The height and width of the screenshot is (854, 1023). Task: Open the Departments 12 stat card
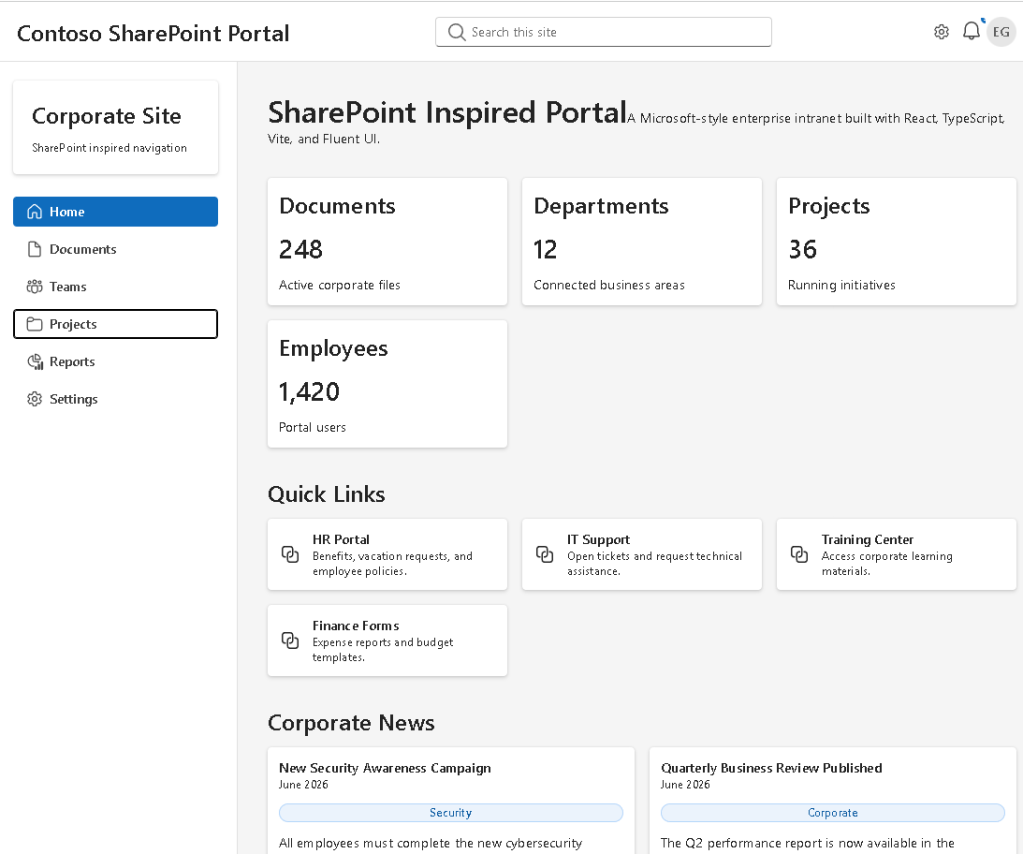coord(642,241)
